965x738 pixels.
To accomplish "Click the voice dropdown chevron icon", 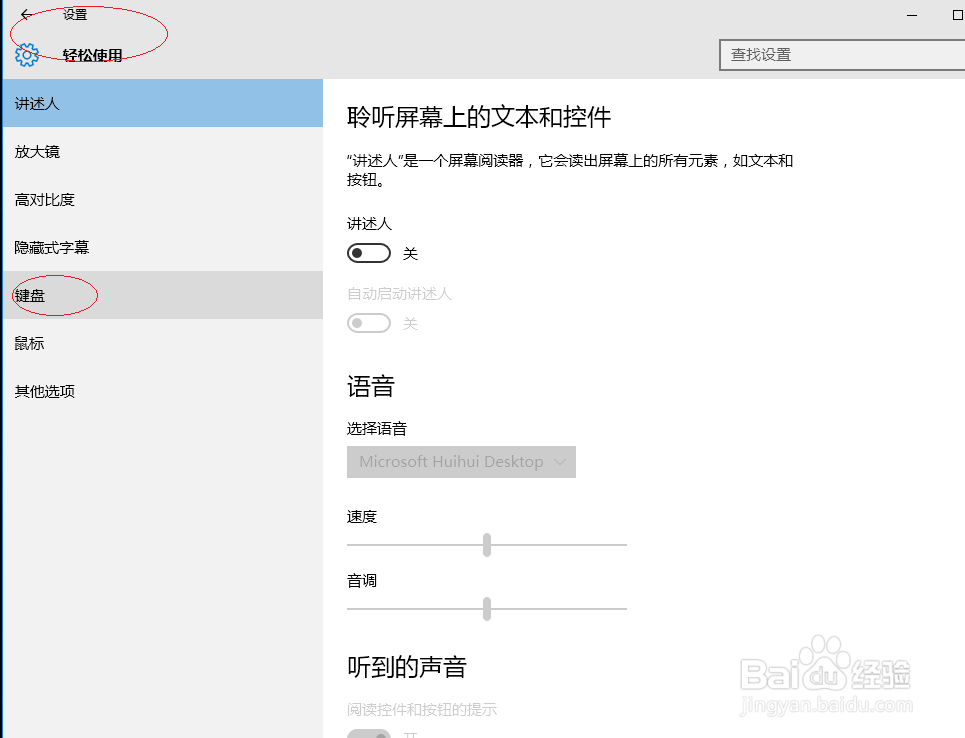I will point(559,462).
